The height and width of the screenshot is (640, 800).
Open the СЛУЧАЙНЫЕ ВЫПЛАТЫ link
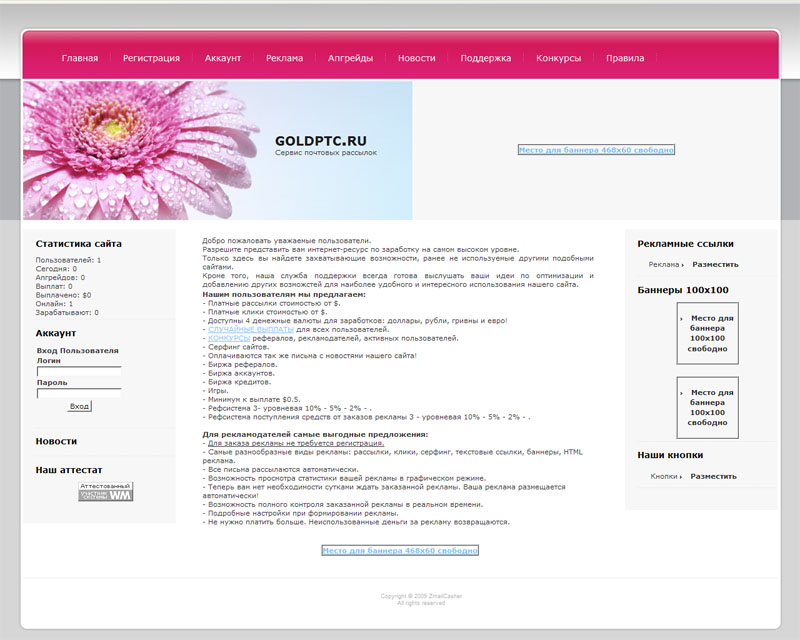pos(251,329)
